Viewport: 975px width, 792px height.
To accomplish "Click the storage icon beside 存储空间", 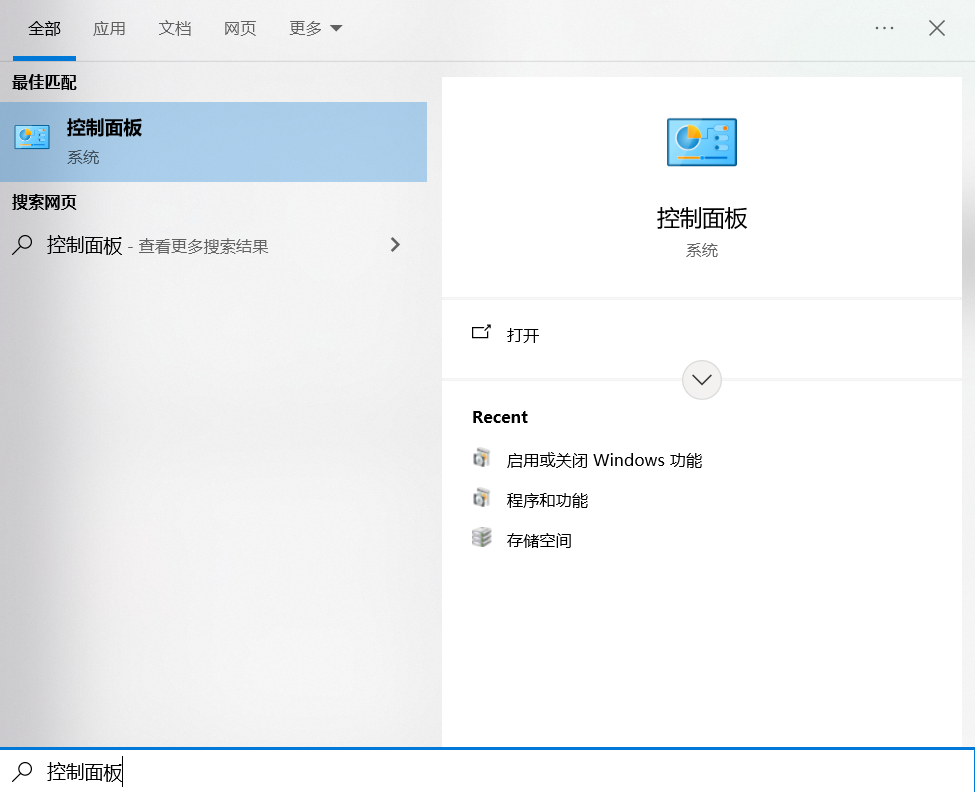I will coord(481,538).
